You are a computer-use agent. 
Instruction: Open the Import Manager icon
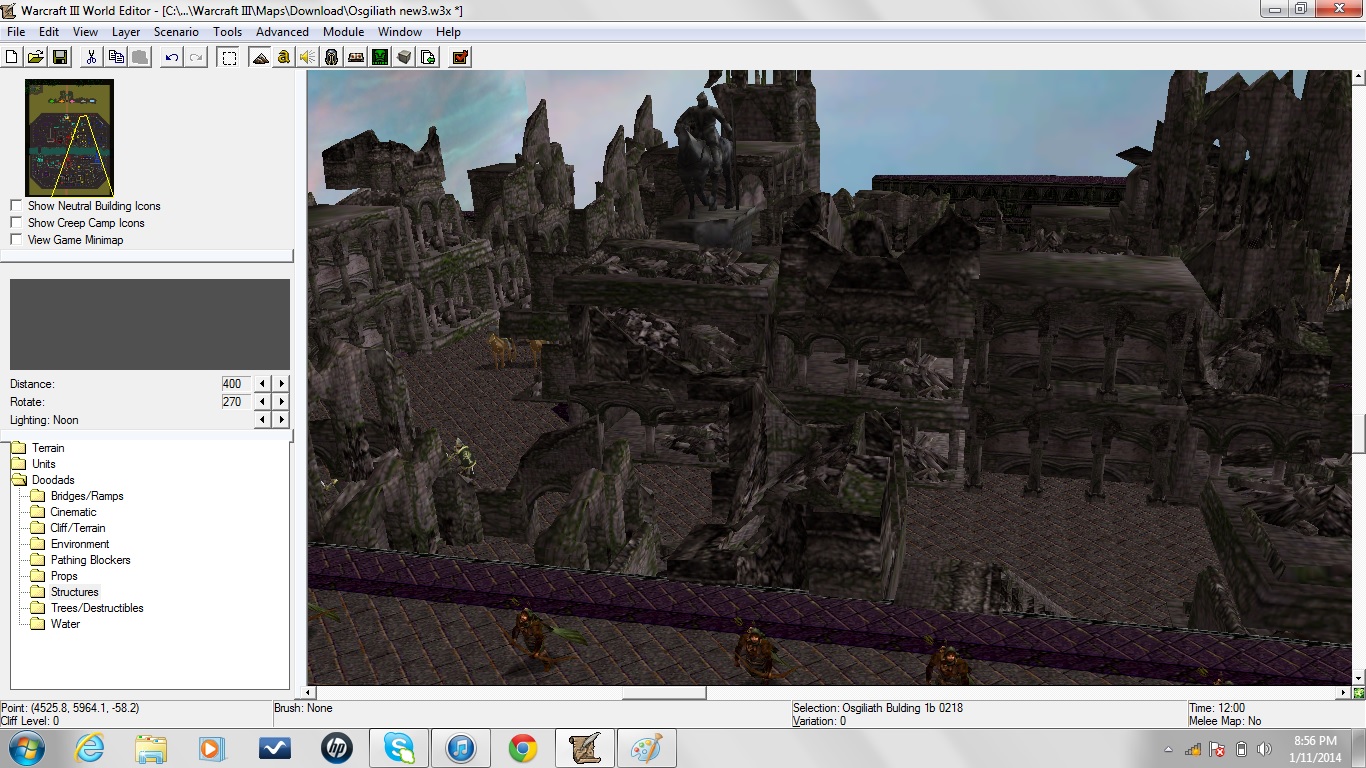coord(428,57)
